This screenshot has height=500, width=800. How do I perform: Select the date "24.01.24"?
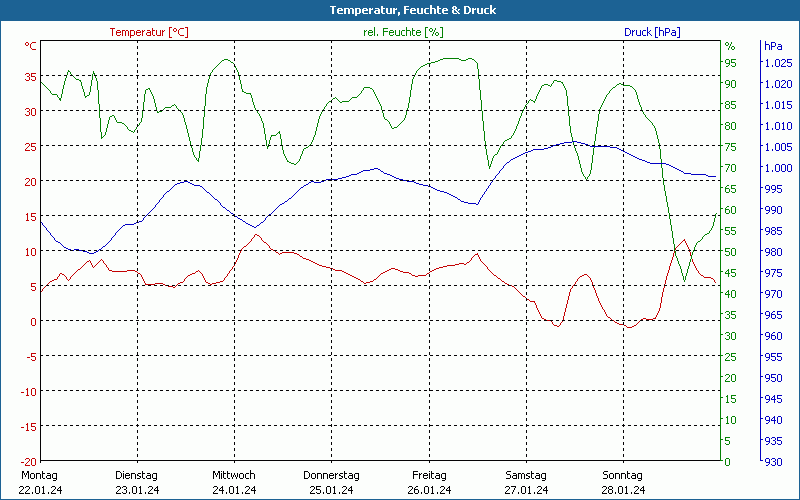point(234,490)
